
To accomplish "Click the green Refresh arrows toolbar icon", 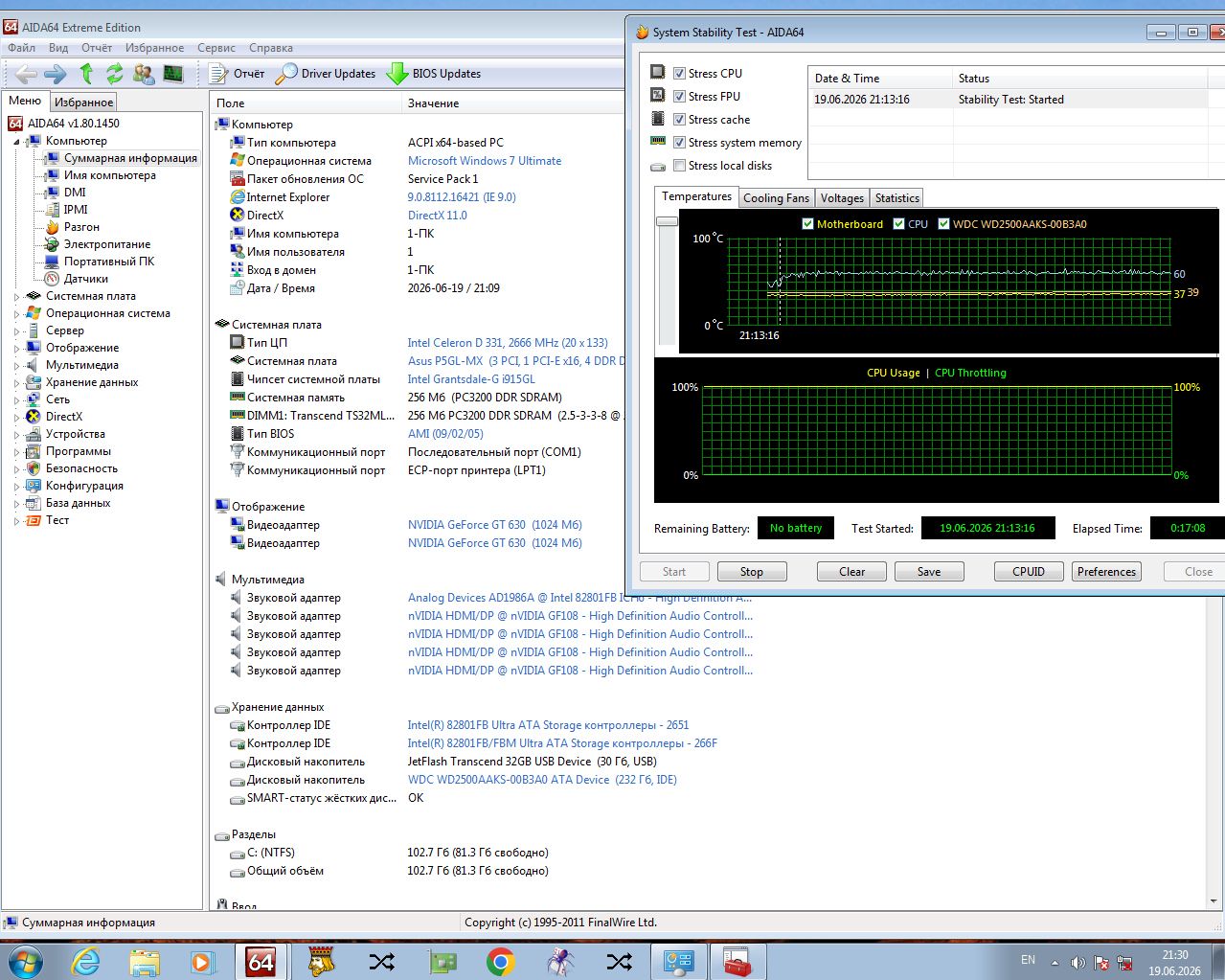I will tap(115, 74).
